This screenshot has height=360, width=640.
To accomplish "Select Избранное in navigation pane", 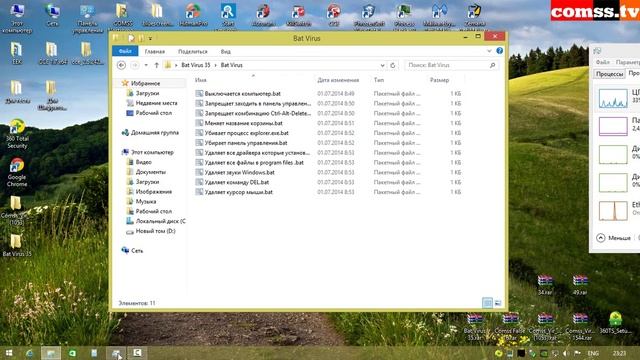I will pyautogui.click(x=145, y=83).
